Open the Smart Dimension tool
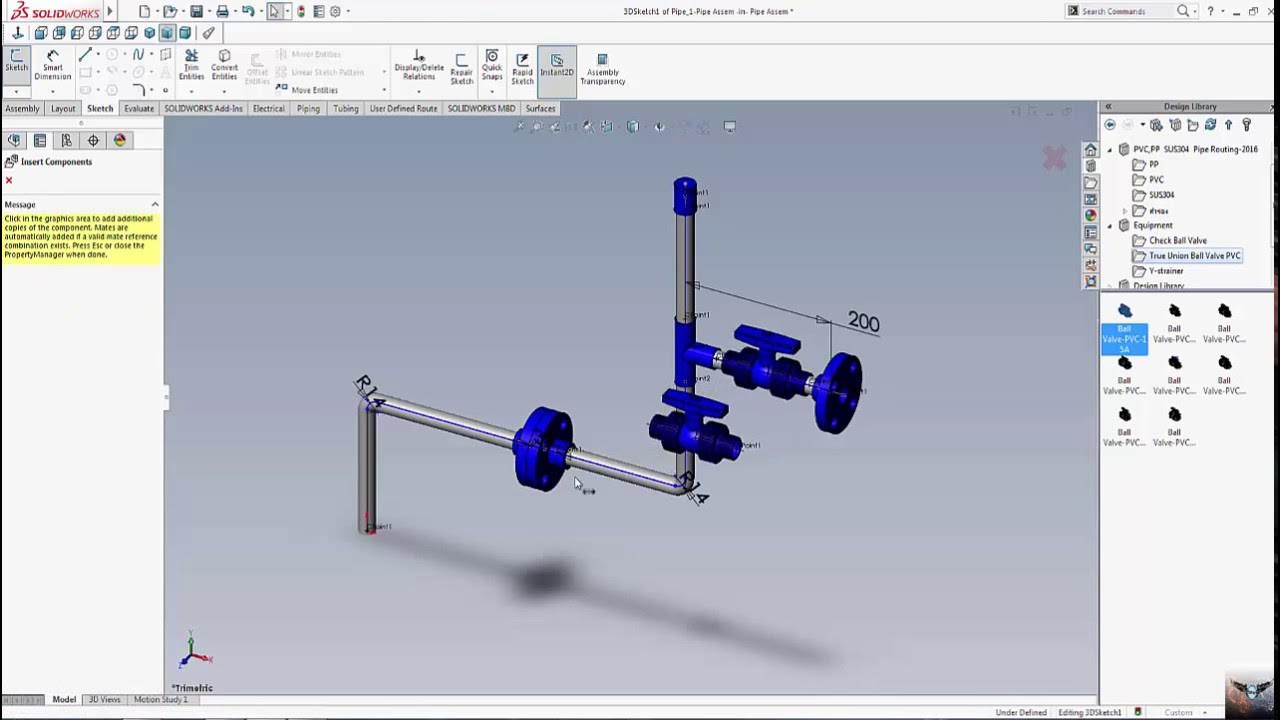This screenshot has width=1280, height=720. (52, 65)
